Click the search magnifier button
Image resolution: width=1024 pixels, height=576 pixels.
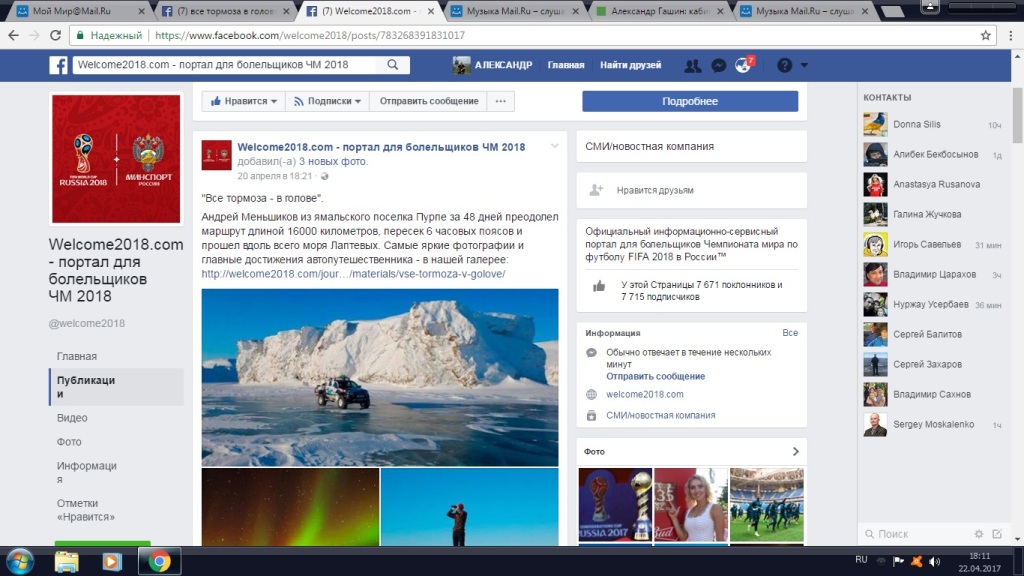(x=392, y=65)
